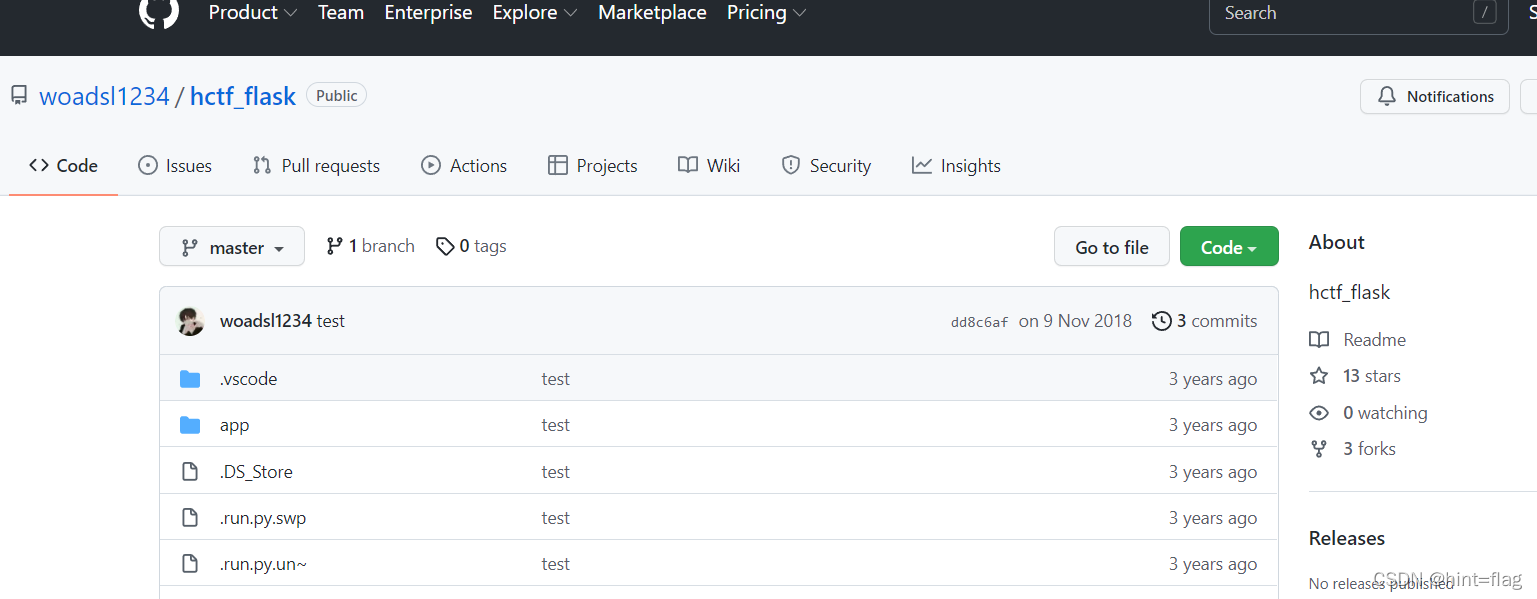Click the .run.py.un~ file icon
Viewport: 1537px width, 599px height.
(x=190, y=564)
